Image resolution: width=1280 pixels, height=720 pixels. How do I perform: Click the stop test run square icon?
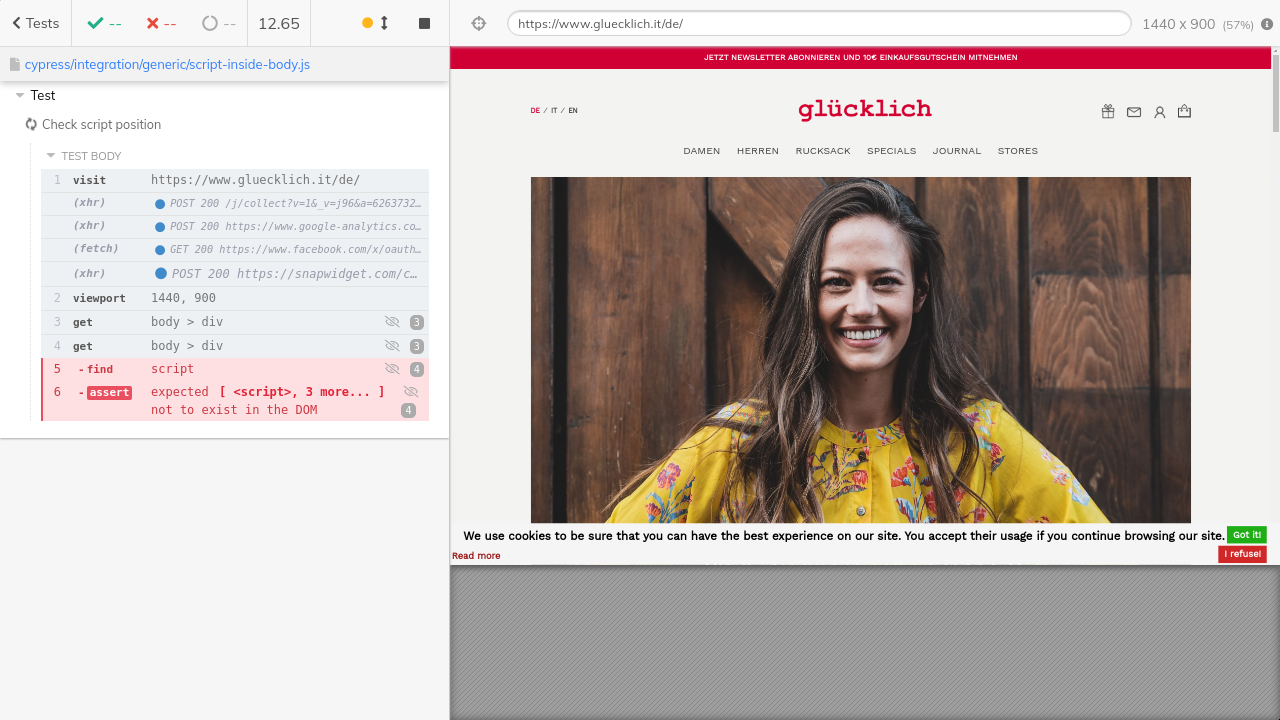(x=424, y=23)
